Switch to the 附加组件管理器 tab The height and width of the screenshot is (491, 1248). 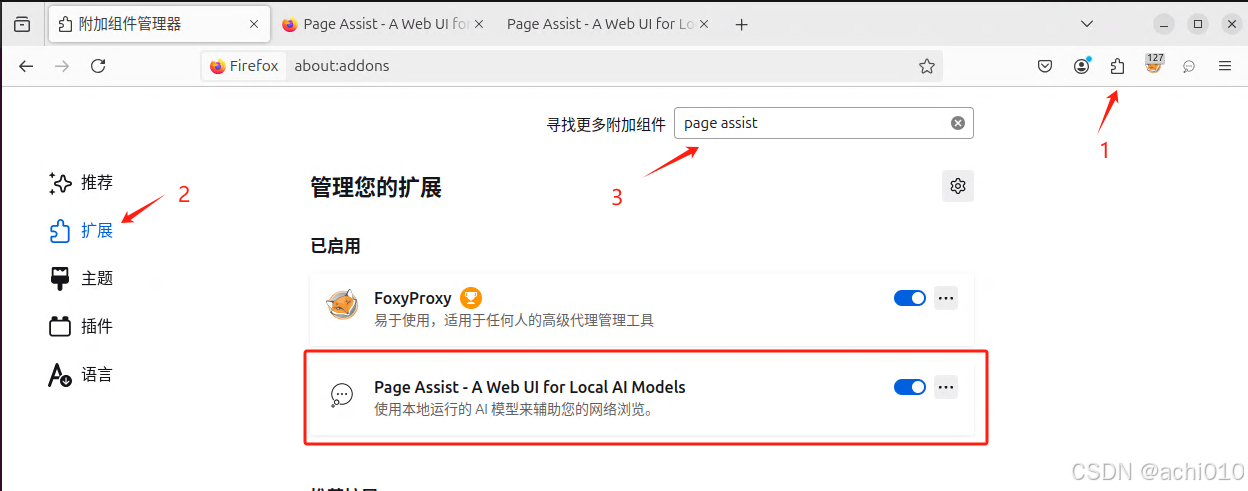[x=160, y=24]
